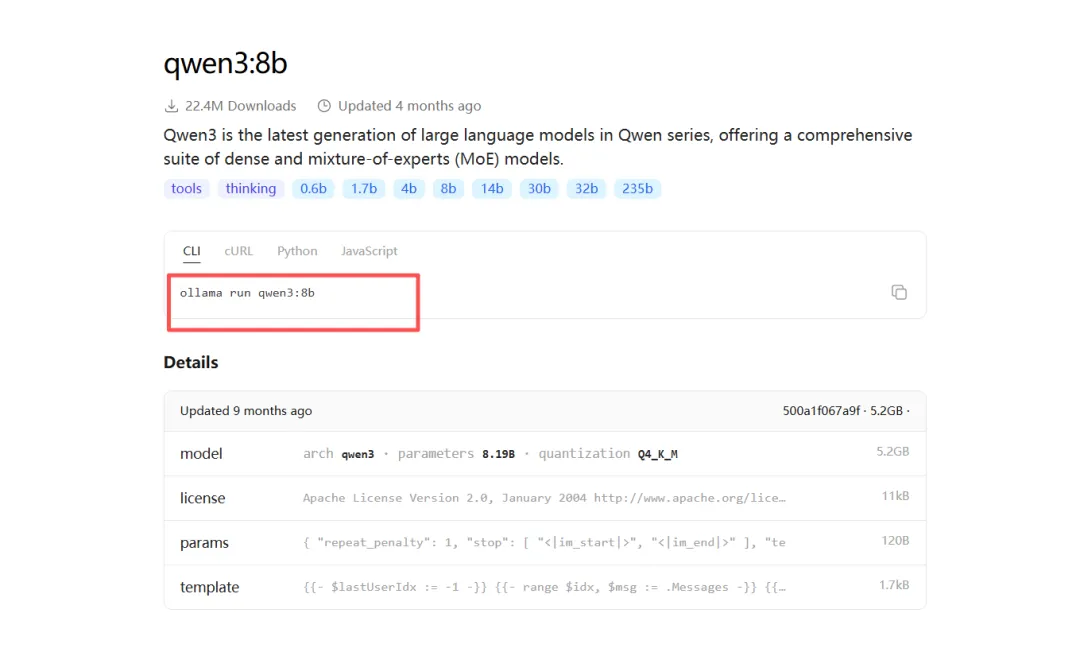
Task: Open the model details row
Action: coord(545,454)
